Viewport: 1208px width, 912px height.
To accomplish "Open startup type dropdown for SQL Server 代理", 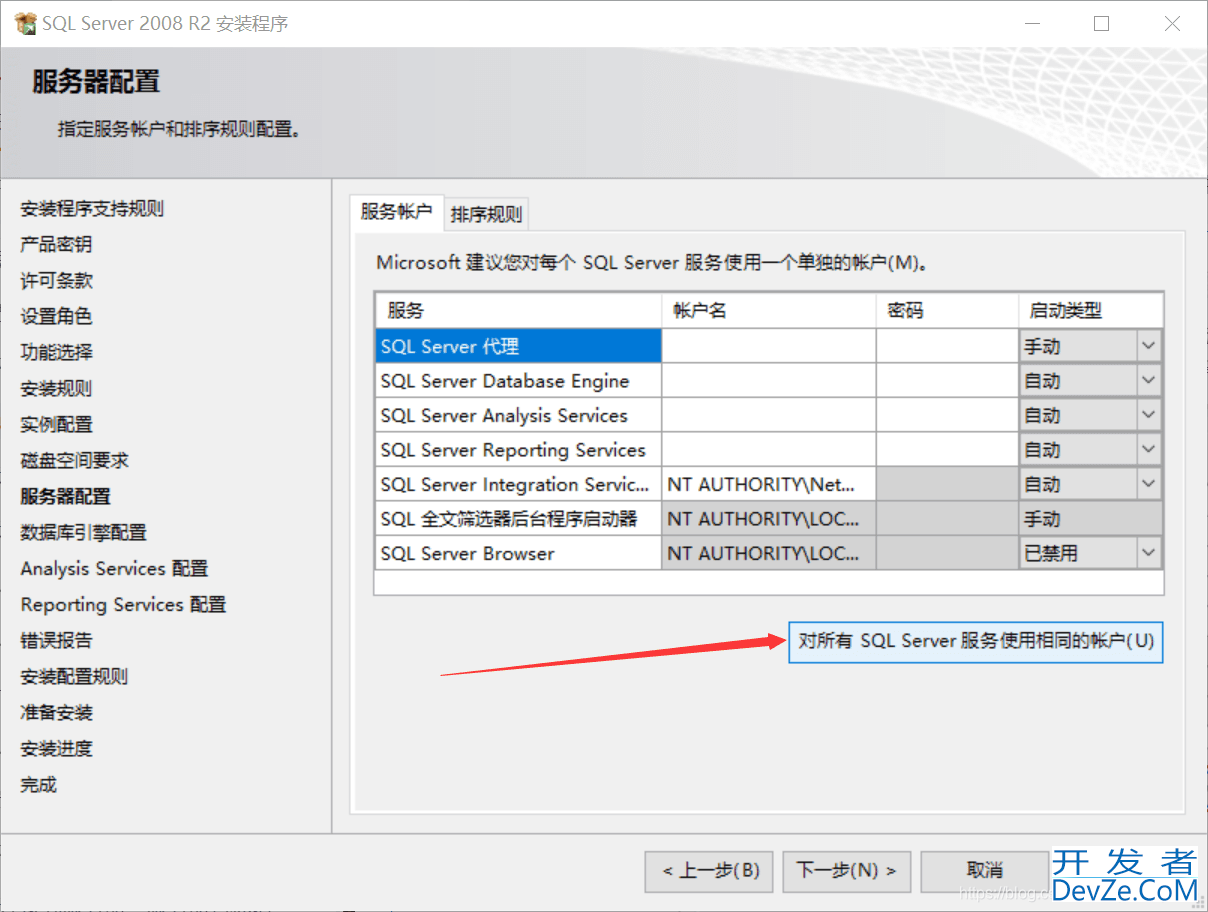I will pyautogui.click(x=1148, y=346).
